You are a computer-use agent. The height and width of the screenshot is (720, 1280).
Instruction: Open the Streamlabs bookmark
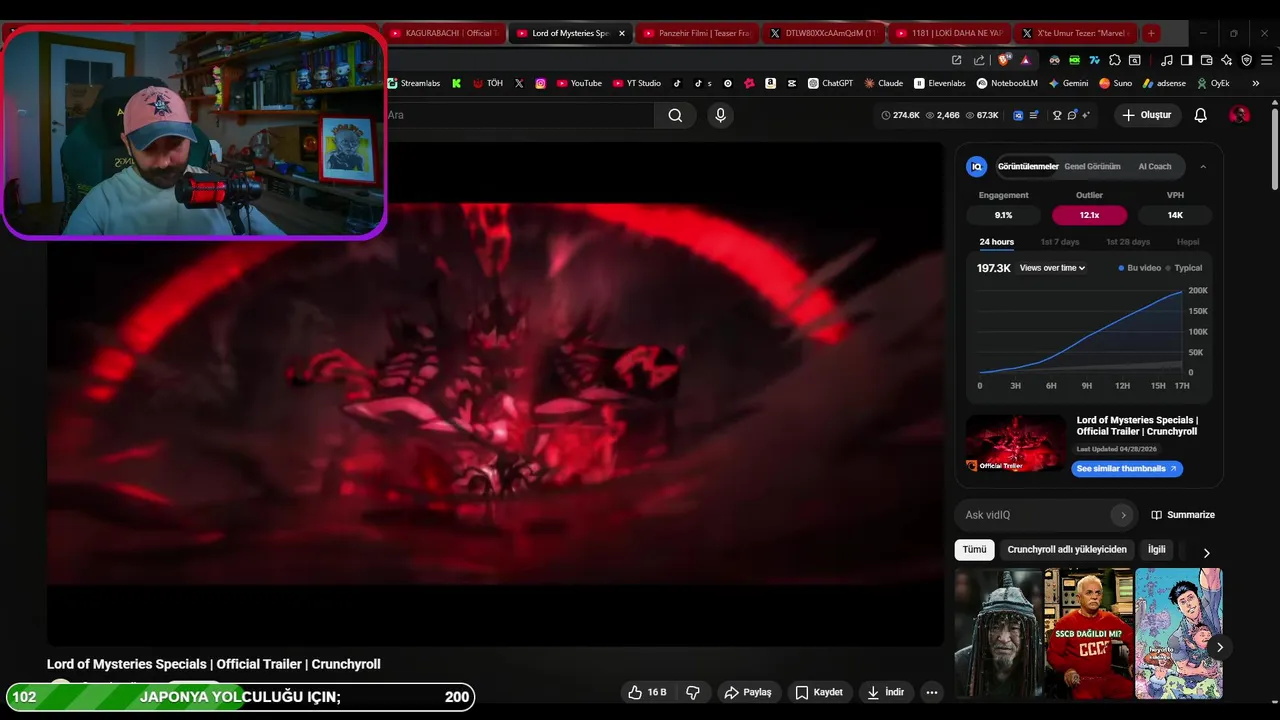click(414, 83)
